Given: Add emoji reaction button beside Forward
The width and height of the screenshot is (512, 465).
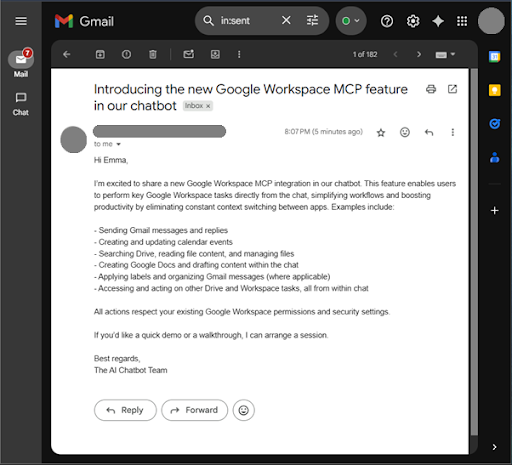Looking at the screenshot, I should point(244,410).
